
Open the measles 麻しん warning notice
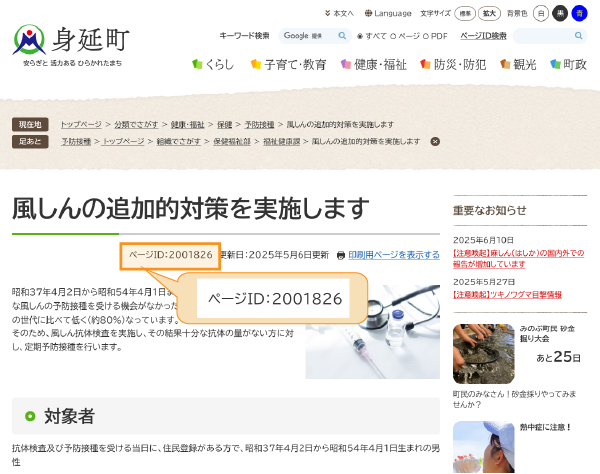pos(518,259)
